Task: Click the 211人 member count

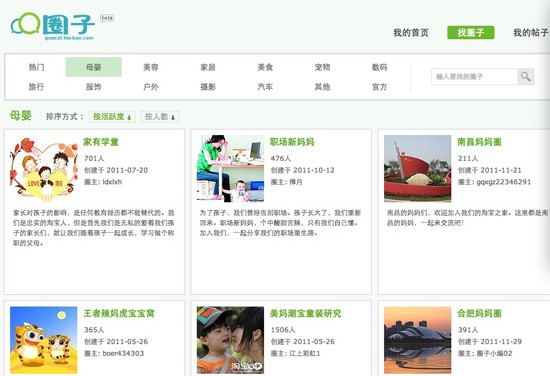Action: (x=468, y=158)
